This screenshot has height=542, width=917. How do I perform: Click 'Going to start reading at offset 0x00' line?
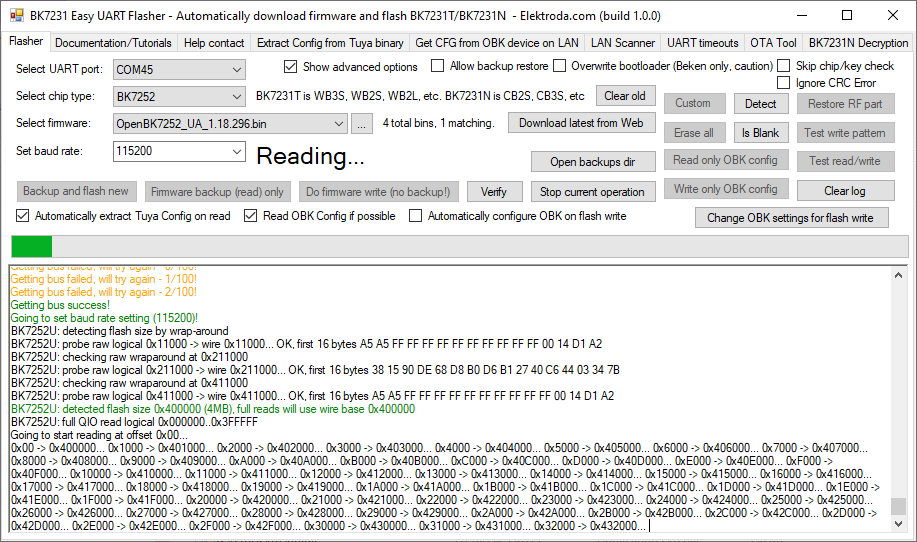pyautogui.click(x=99, y=435)
